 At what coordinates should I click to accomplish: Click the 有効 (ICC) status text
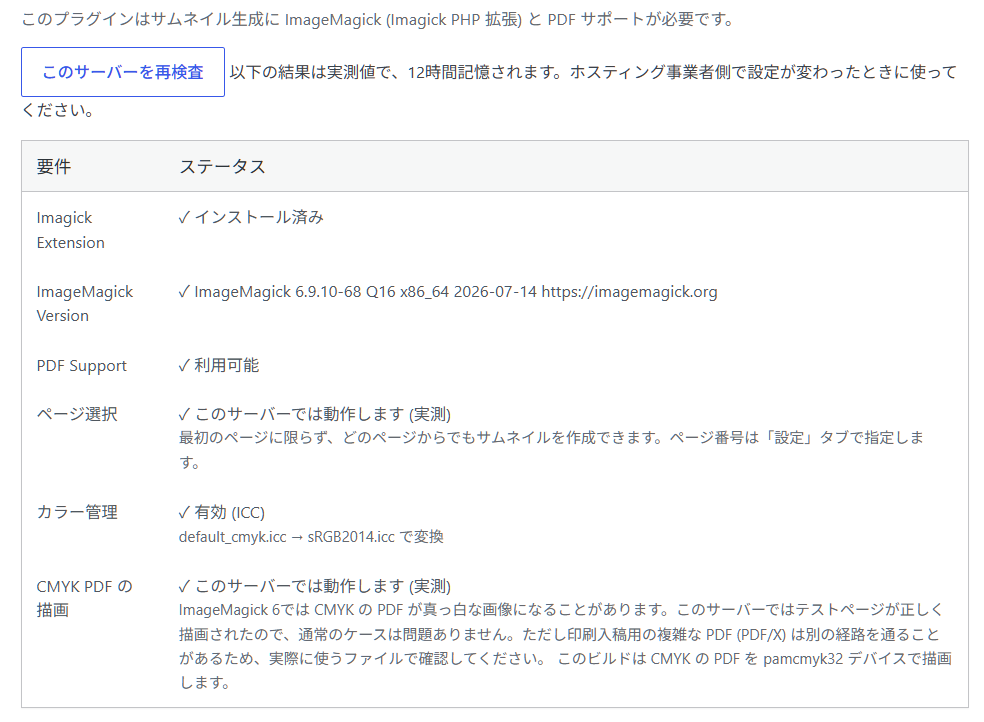[222, 512]
